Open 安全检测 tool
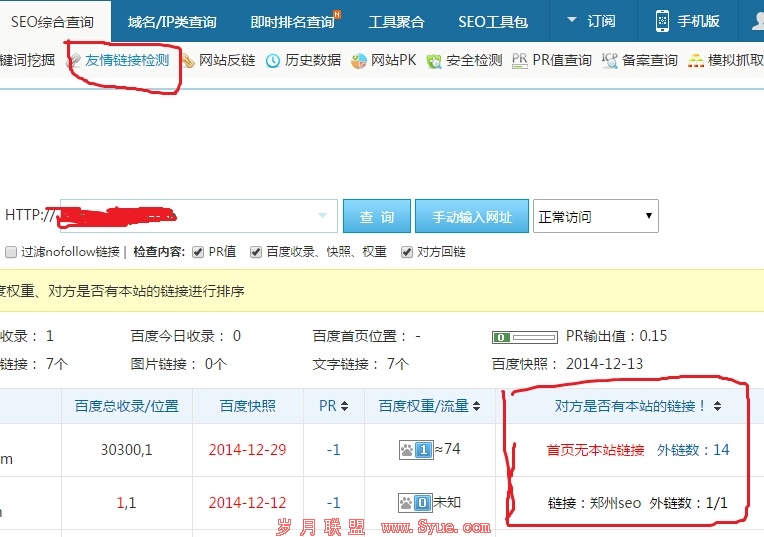The image size is (764, 537). (474, 60)
